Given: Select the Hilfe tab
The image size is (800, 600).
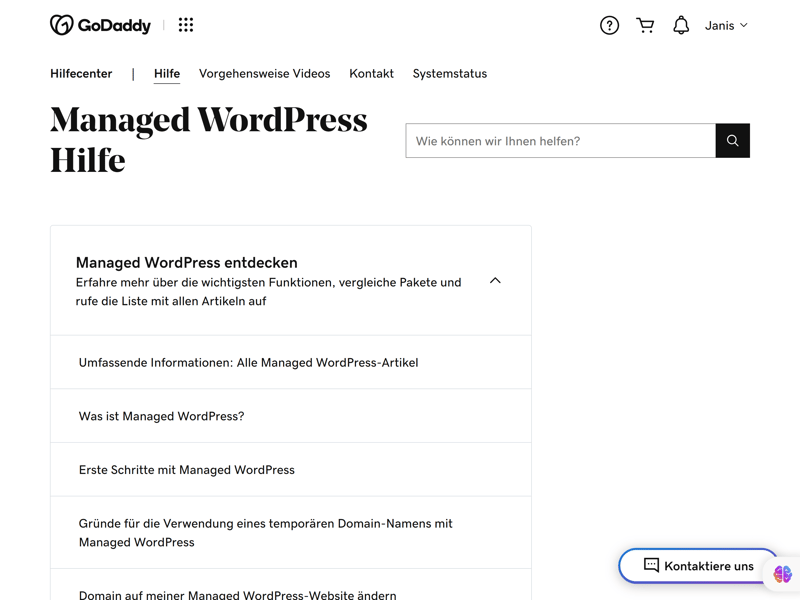Looking at the screenshot, I should (x=167, y=74).
